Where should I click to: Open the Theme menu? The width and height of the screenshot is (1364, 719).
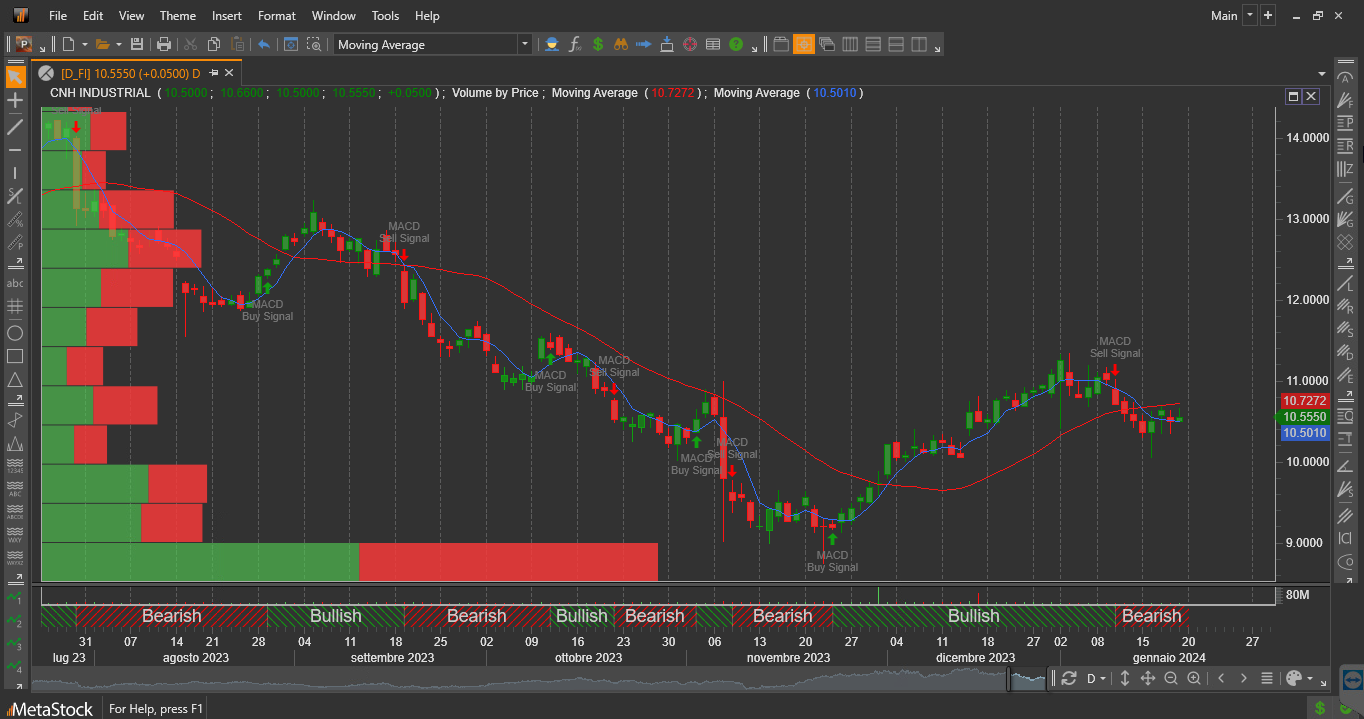tap(178, 16)
